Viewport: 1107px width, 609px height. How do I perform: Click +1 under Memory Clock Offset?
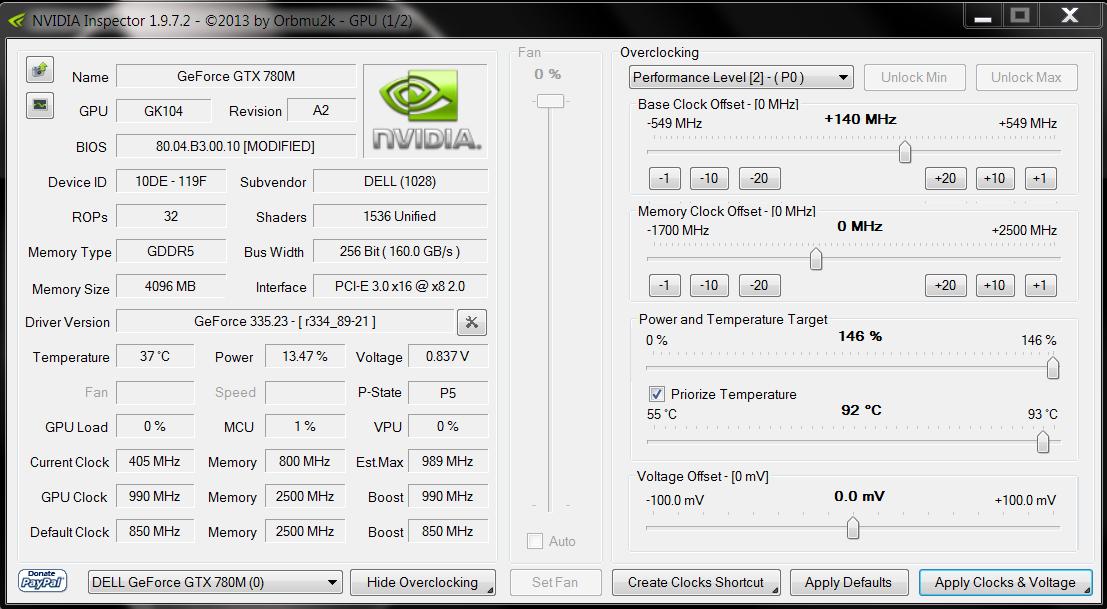coord(1041,285)
